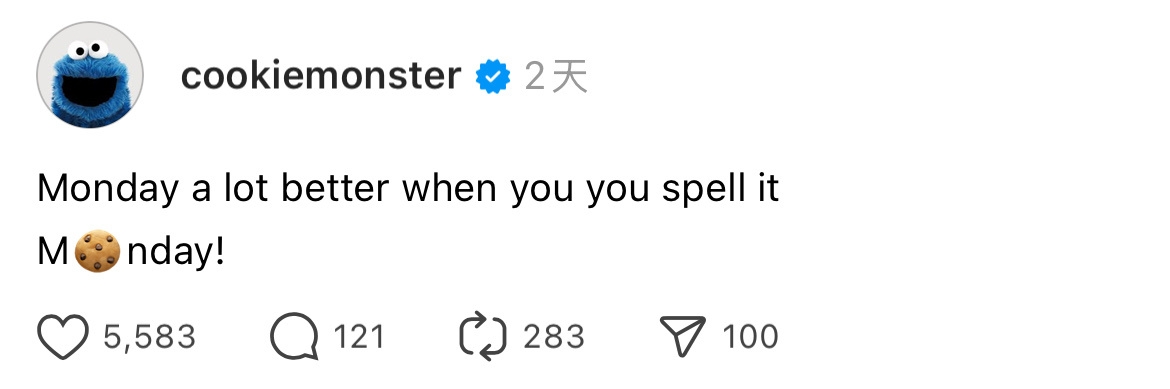View the 5,583 likes count
The image size is (1170, 389).
(x=149, y=337)
